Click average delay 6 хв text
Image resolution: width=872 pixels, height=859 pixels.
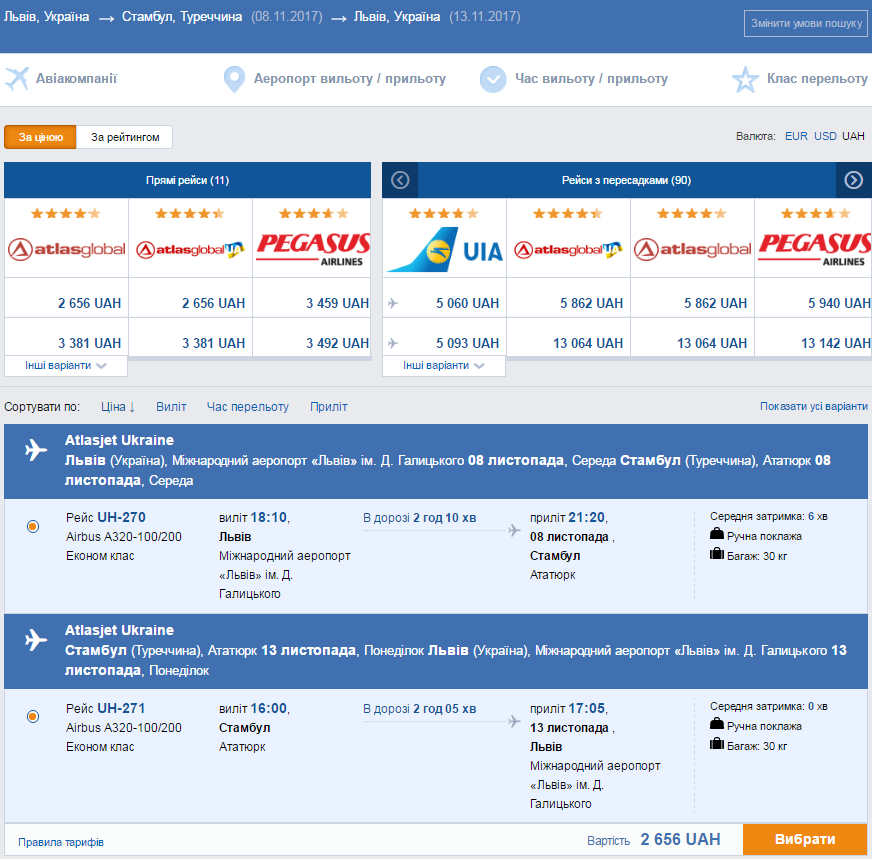pyautogui.click(x=769, y=516)
